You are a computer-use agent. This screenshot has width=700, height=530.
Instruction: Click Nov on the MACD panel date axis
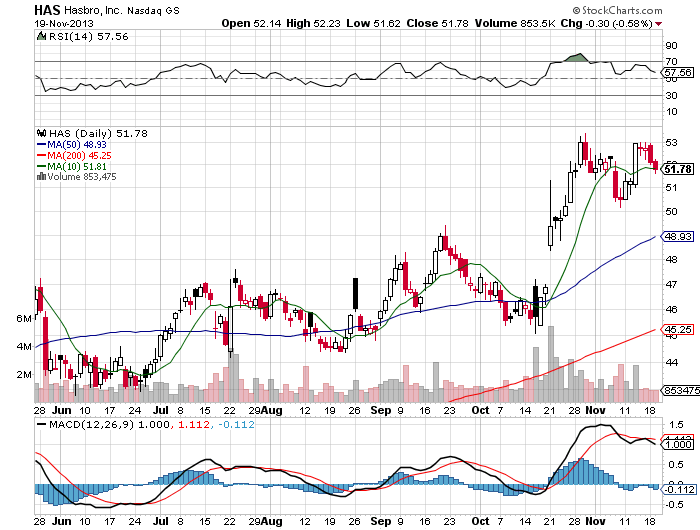click(x=595, y=521)
